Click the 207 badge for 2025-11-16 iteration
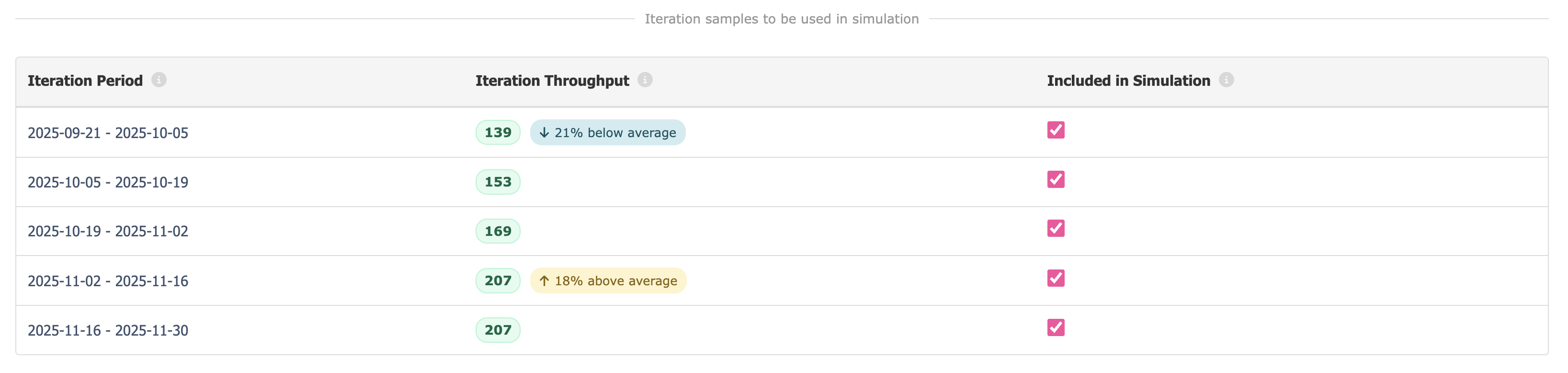Viewport: 1568px width, 373px height. point(498,330)
